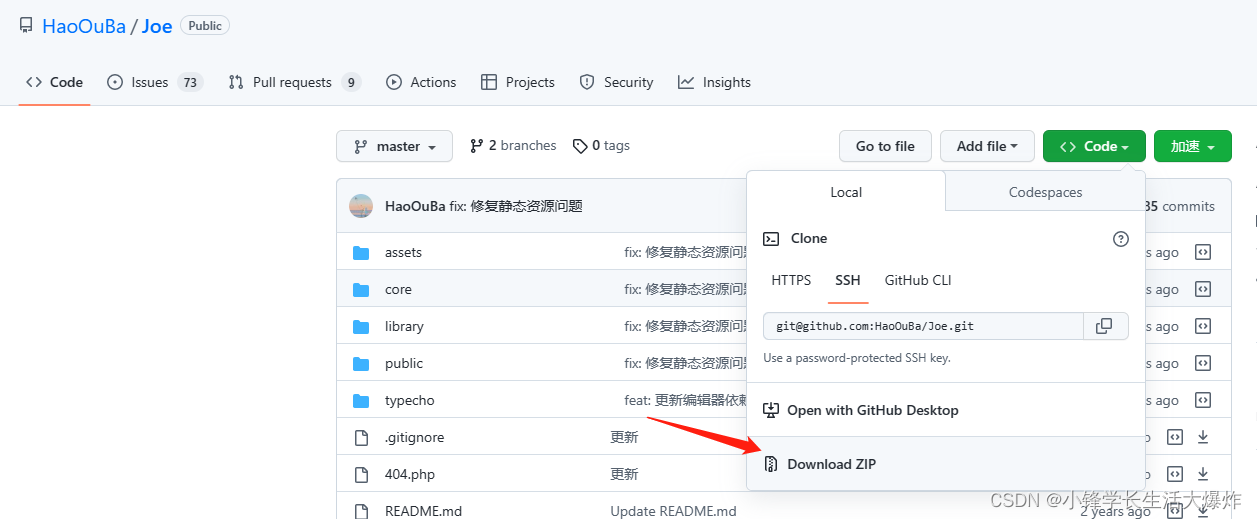Open the green 加速 dropdown
Image resolution: width=1257 pixels, height=519 pixels.
pos(1193,146)
